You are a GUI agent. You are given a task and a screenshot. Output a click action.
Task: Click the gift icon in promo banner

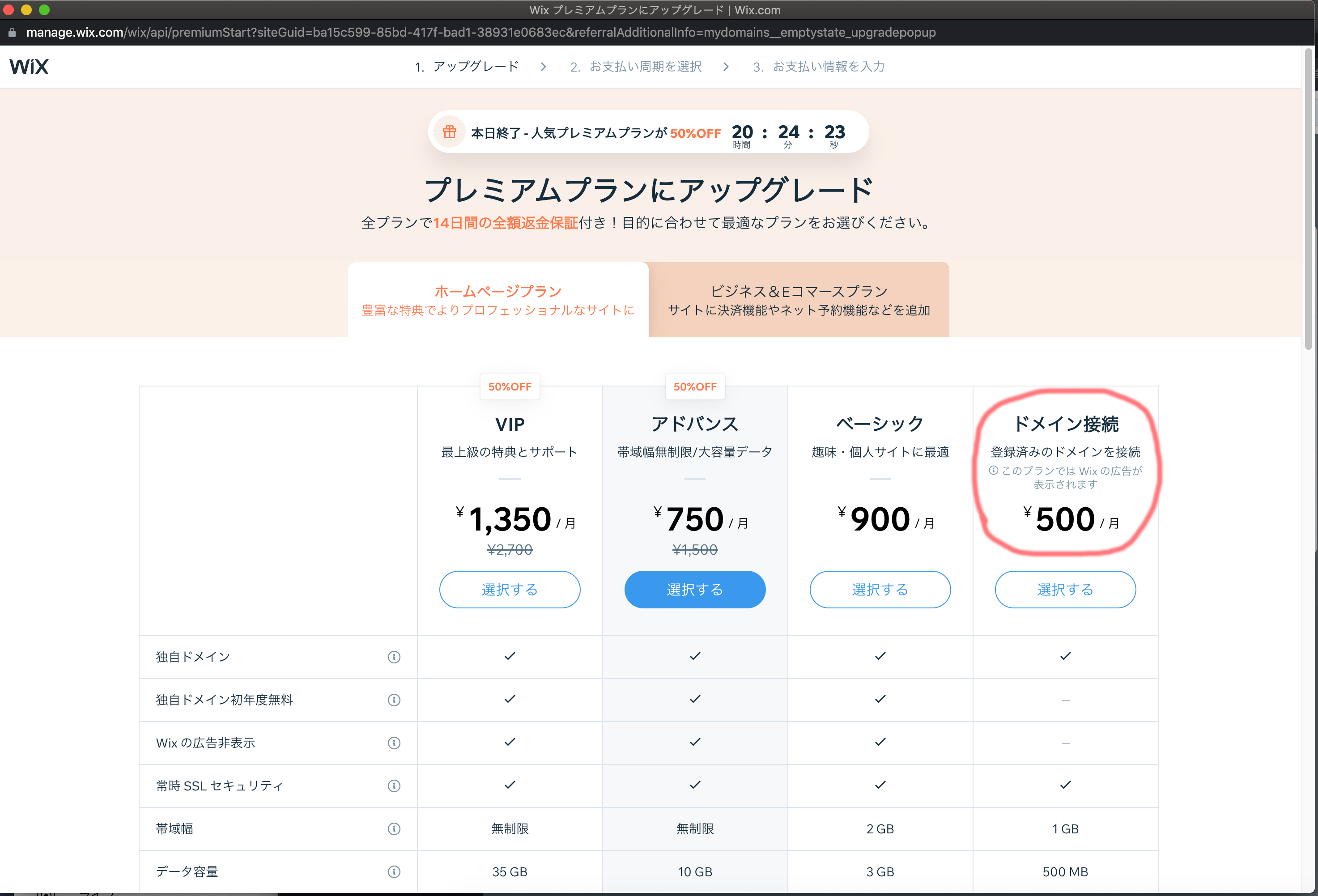coord(450,132)
